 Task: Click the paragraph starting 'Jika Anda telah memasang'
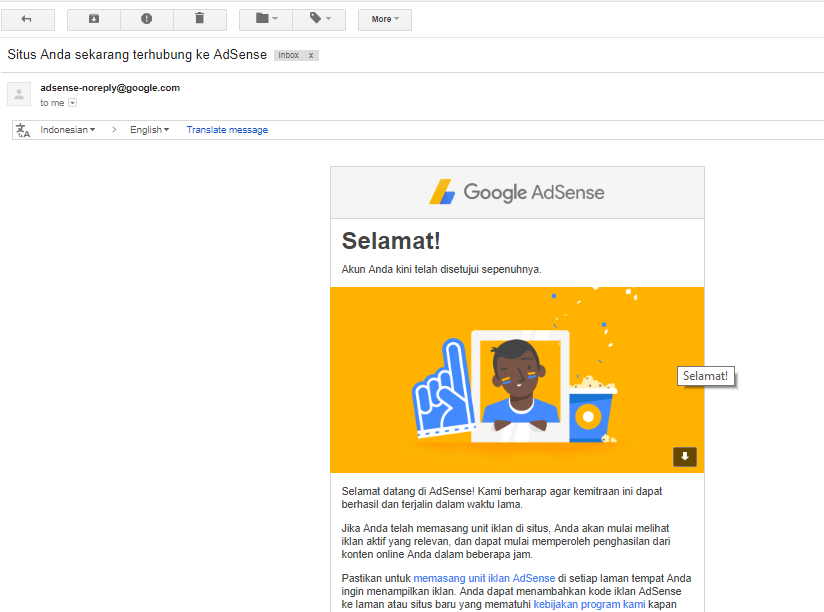(x=506, y=541)
